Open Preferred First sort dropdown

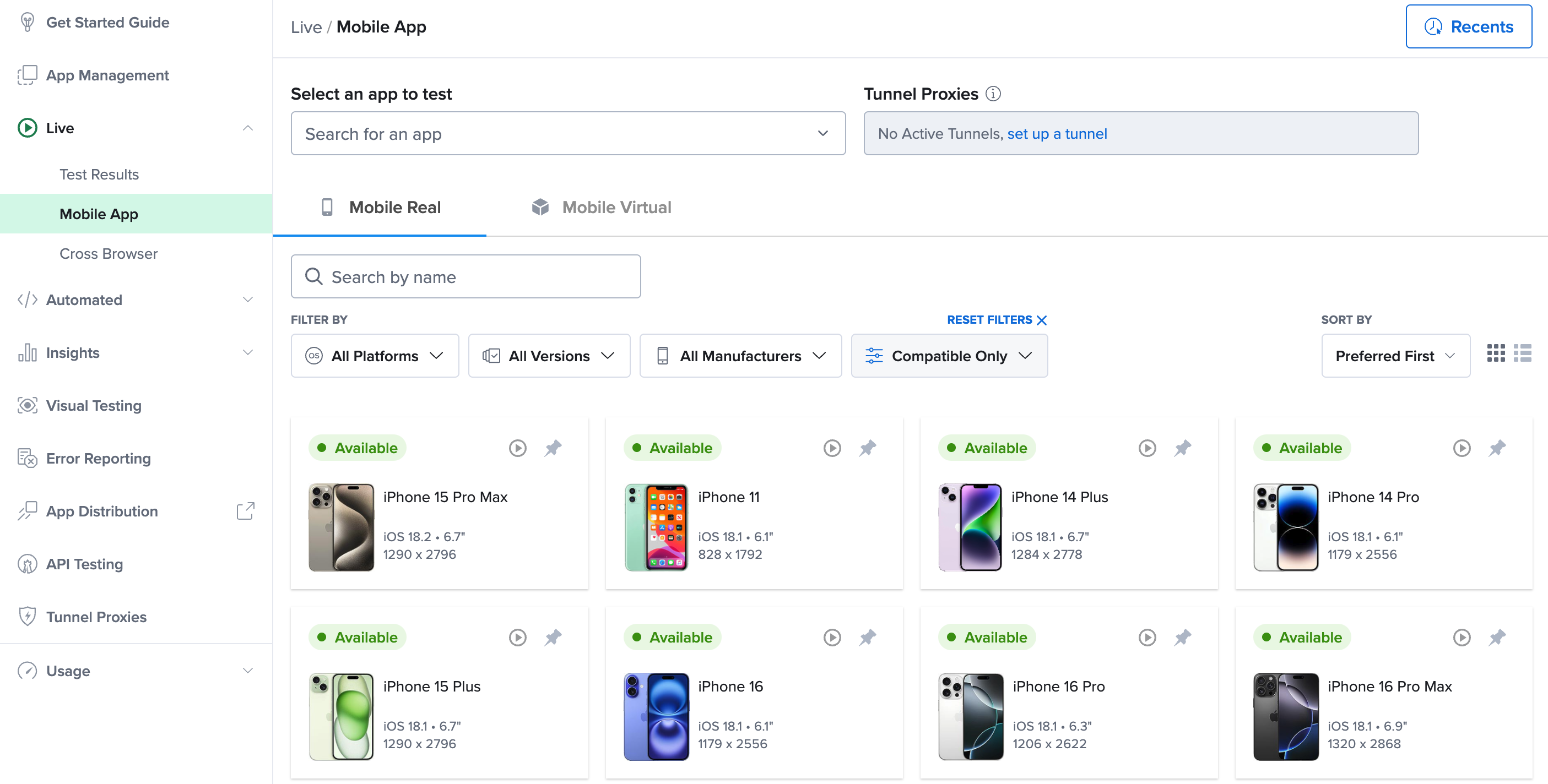click(x=1395, y=356)
